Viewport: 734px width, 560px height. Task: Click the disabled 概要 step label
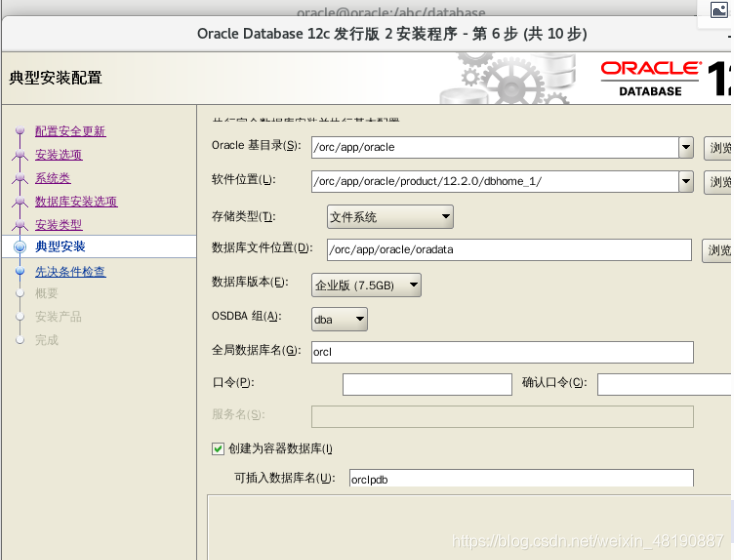point(46,294)
